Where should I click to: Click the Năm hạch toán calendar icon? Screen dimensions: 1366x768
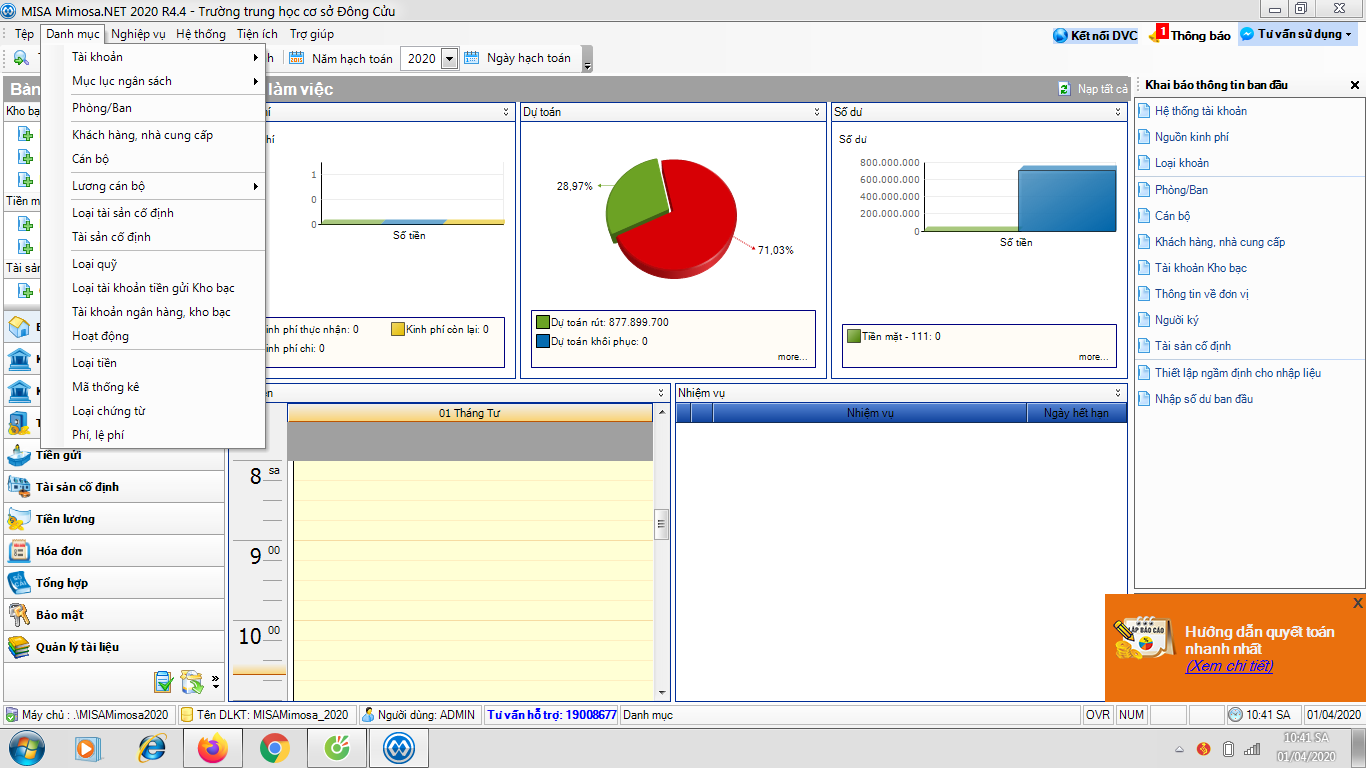297,58
